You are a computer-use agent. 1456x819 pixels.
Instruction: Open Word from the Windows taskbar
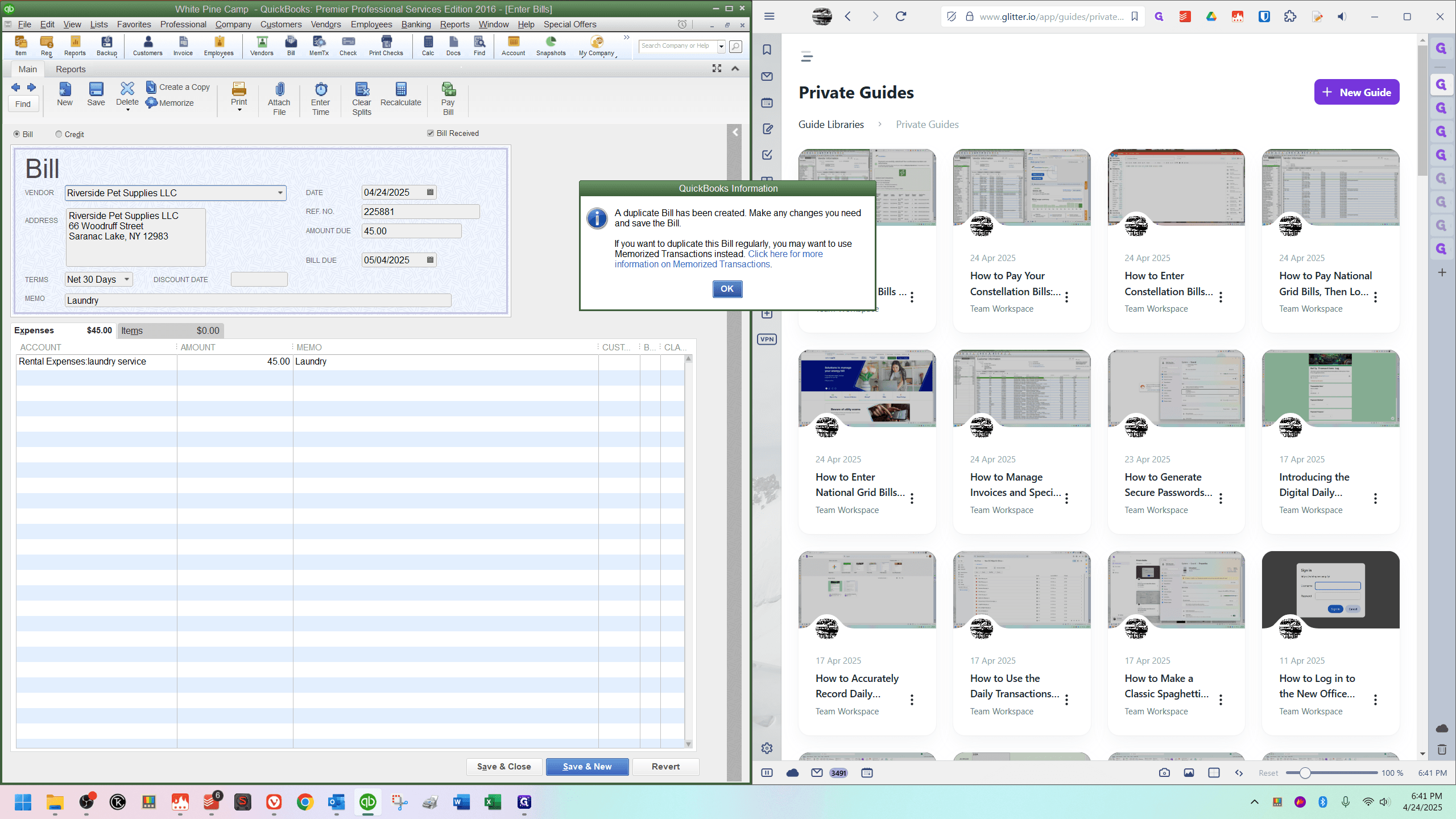pos(461,802)
